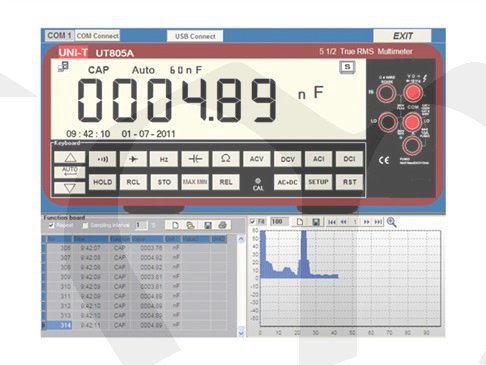Screen dimensions: 486x365
Task: Click the magnifier zoom icon above graph
Action: 391,222
